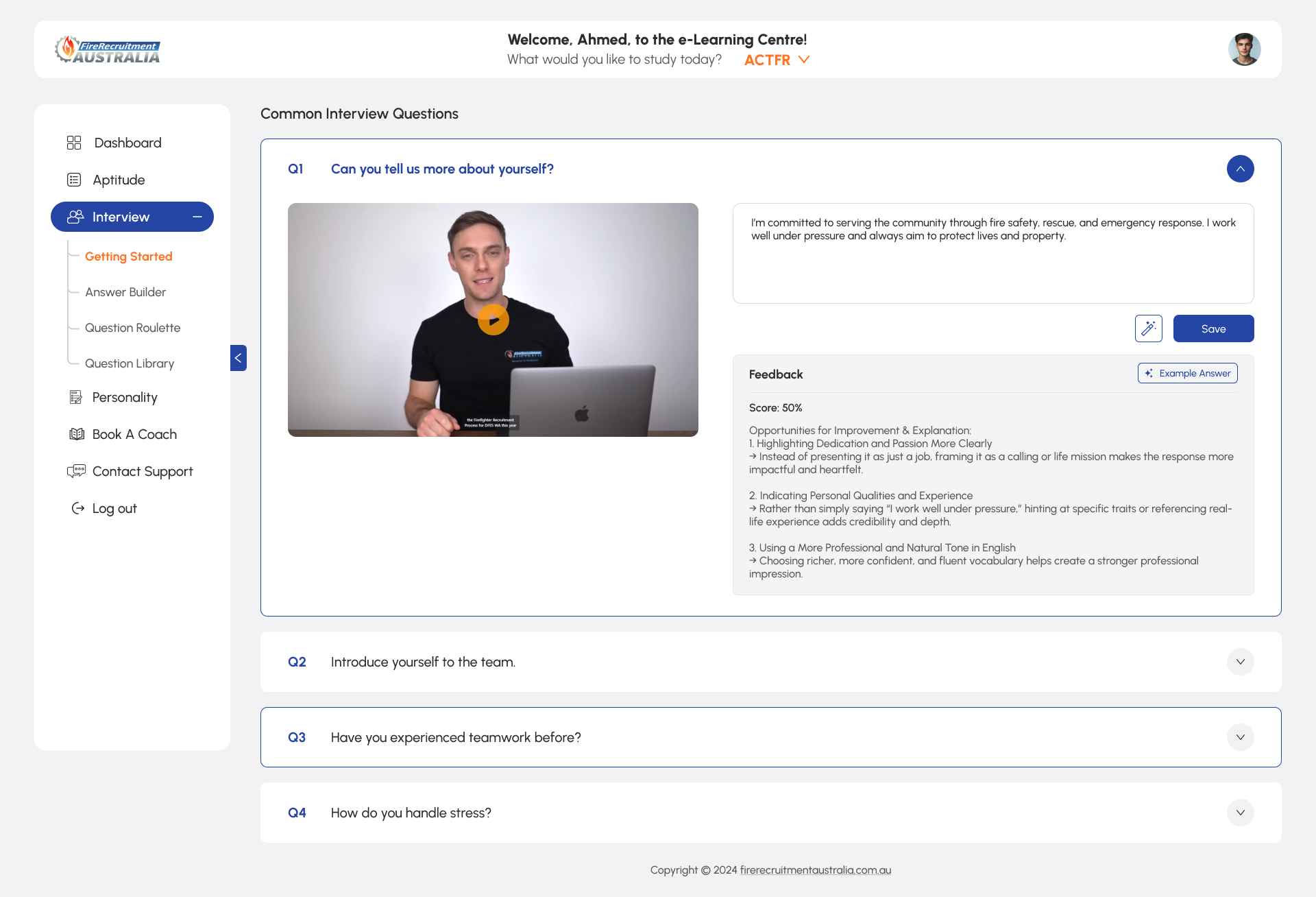Open Dashboard in the sidebar
The height and width of the screenshot is (897, 1316).
pos(128,143)
